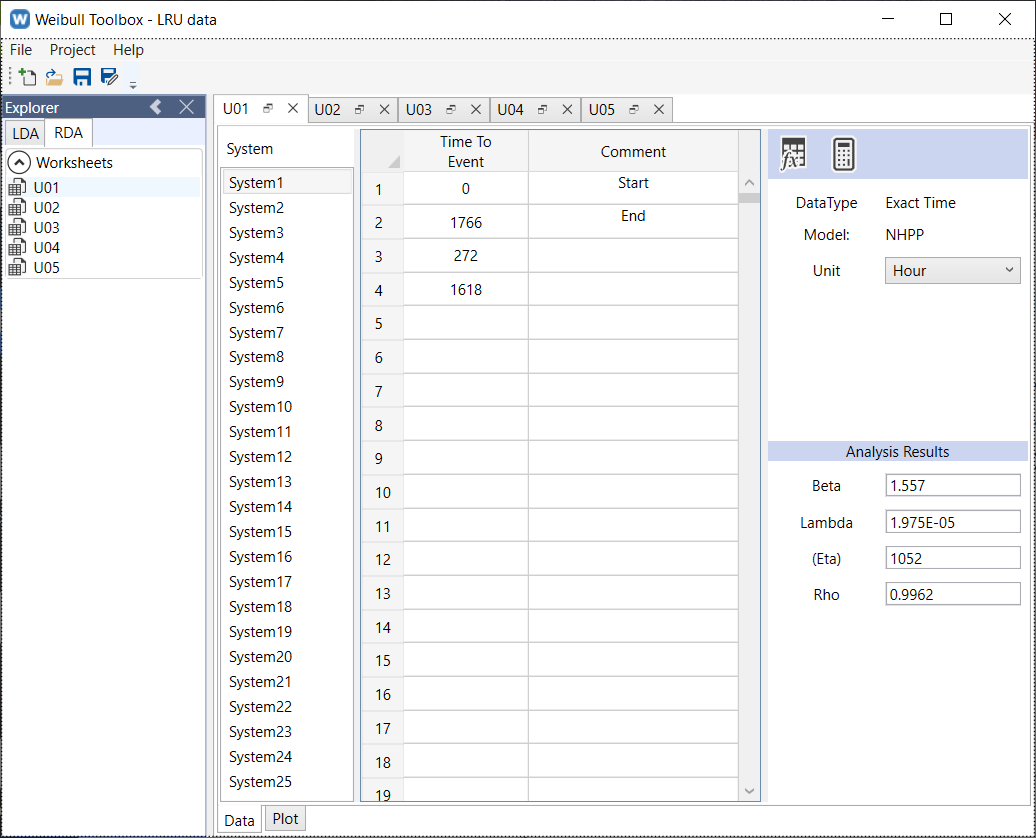The width and height of the screenshot is (1036, 838).
Task: Open the Project menu
Action: coord(72,50)
